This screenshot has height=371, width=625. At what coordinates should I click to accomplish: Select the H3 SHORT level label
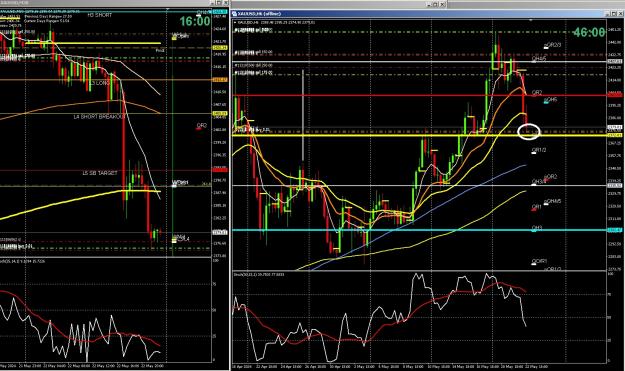tap(100, 15)
